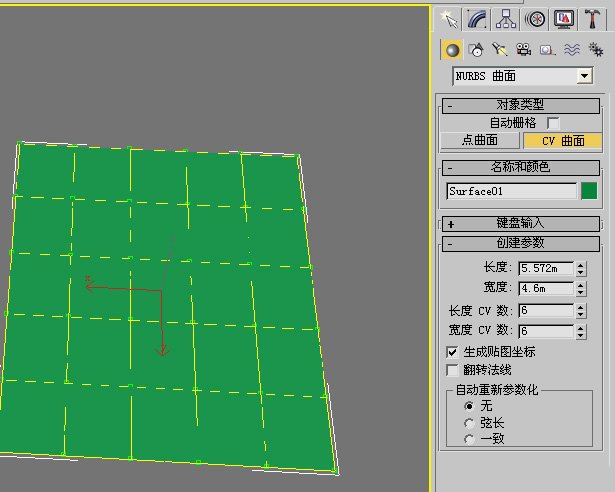Click the Surface01 name field
This screenshot has width=615, height=492.
(511, 191)
